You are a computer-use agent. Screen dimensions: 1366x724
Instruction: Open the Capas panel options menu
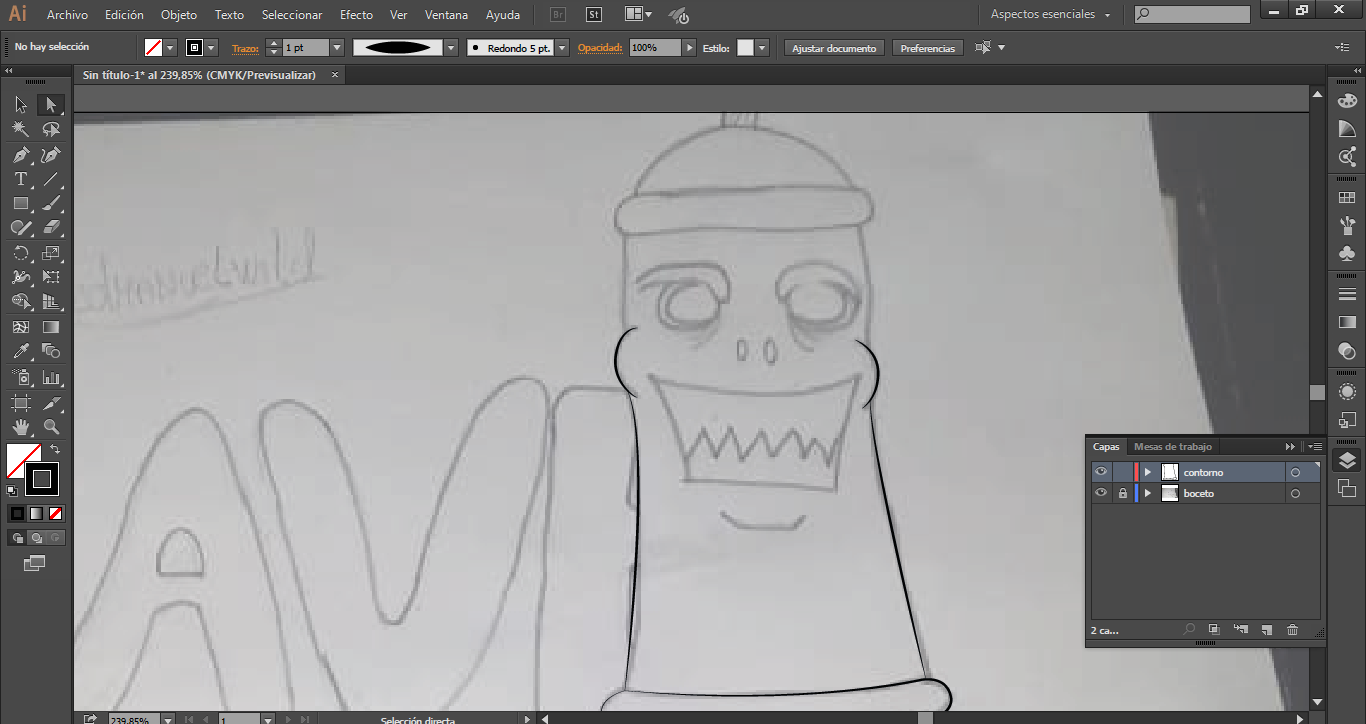point(1315,446)
